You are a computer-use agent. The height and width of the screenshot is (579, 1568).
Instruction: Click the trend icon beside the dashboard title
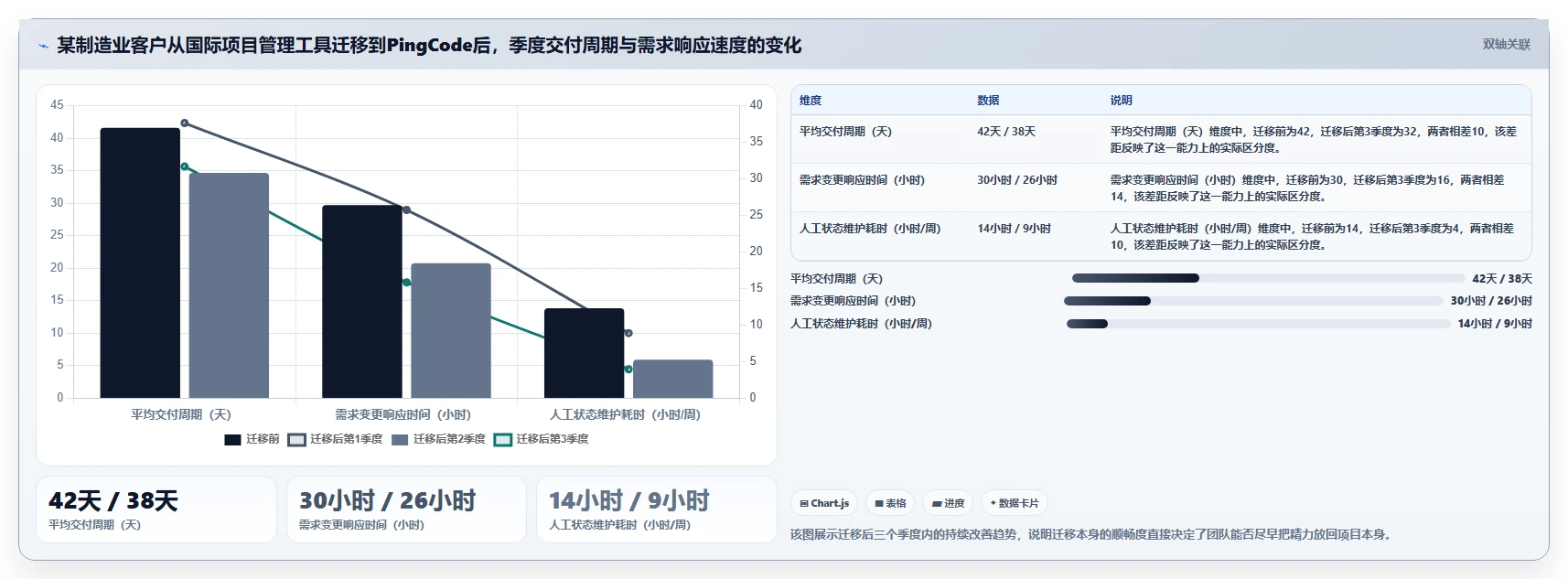point(43,46)
